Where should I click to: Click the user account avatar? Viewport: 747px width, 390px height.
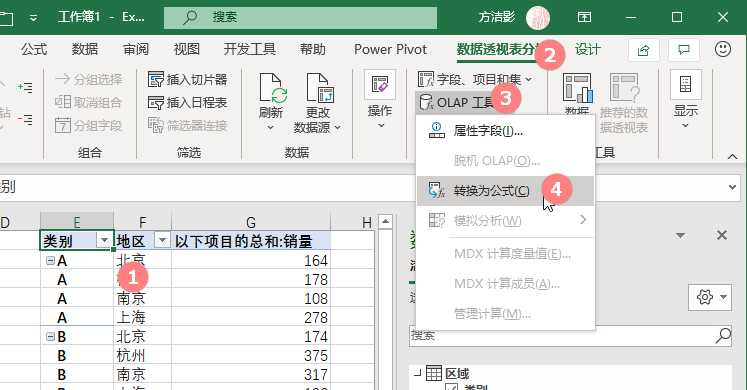(538, 18)
